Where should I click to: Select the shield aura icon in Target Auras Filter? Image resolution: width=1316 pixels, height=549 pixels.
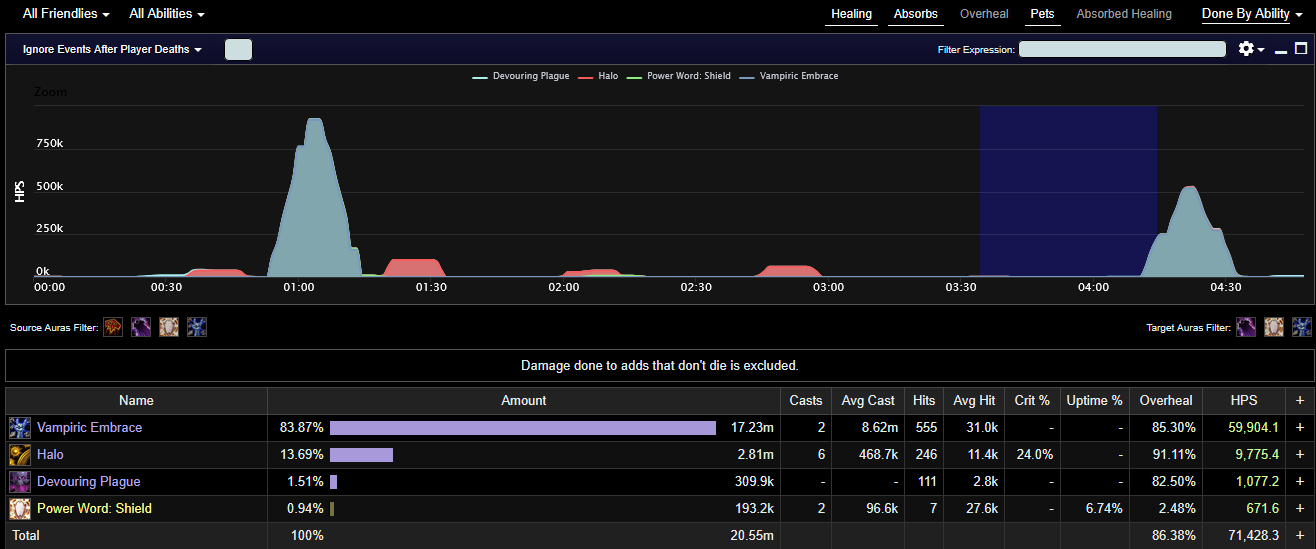coord(1274,327)
